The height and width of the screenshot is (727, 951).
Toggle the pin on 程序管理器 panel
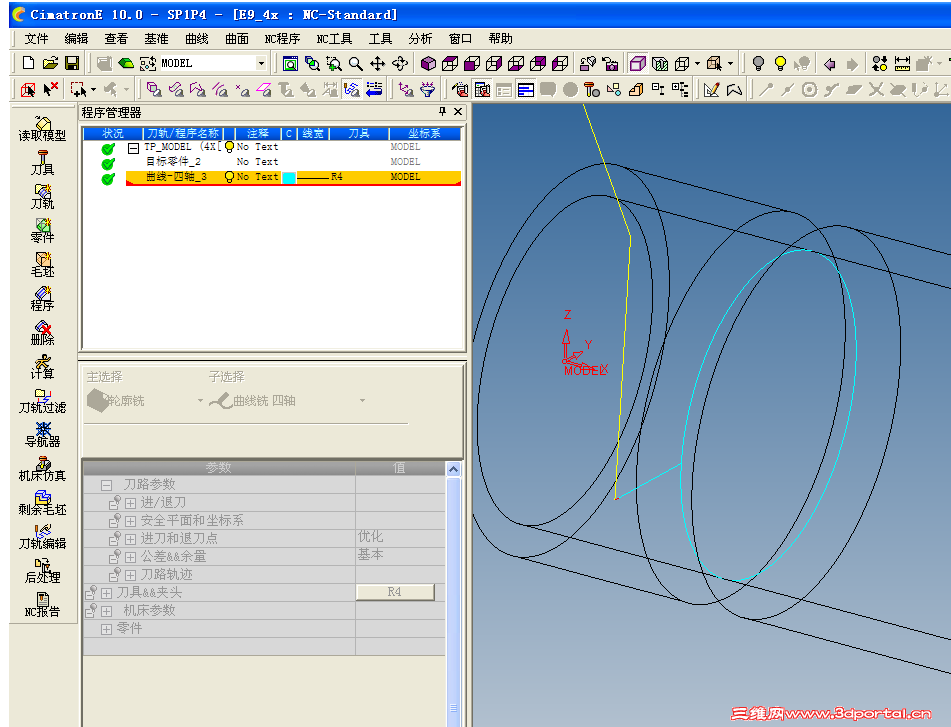(x=442, y=112)
